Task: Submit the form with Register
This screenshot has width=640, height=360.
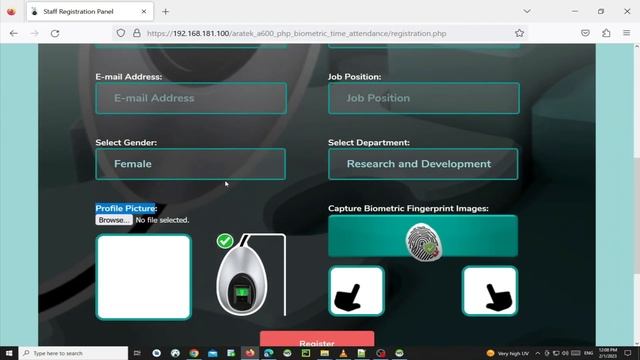Action: point(317,339)
